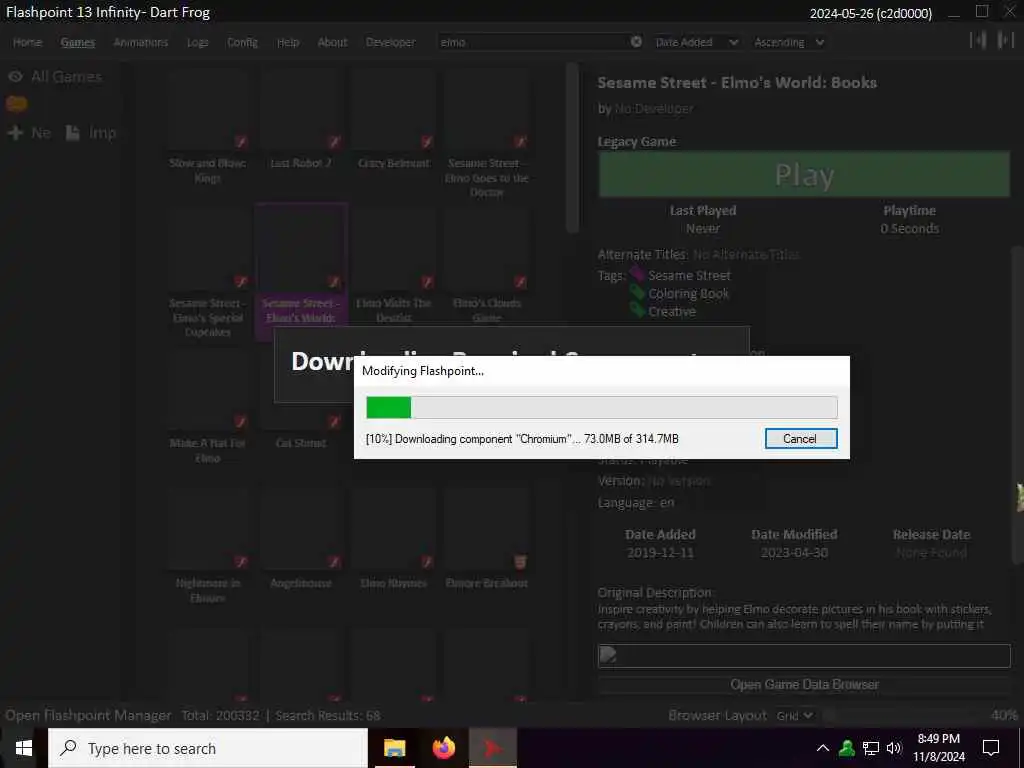Click HTML5 platform icon on Elmore Breakout
This screenshot has height=768, width=1024.
[x=520, y=562]
